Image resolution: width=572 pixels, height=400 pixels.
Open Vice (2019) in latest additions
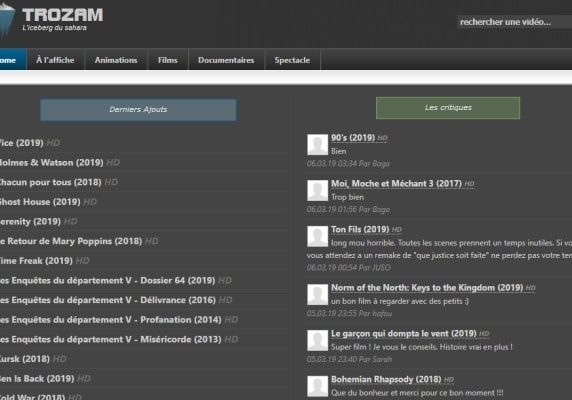click(x=22, y=143)
